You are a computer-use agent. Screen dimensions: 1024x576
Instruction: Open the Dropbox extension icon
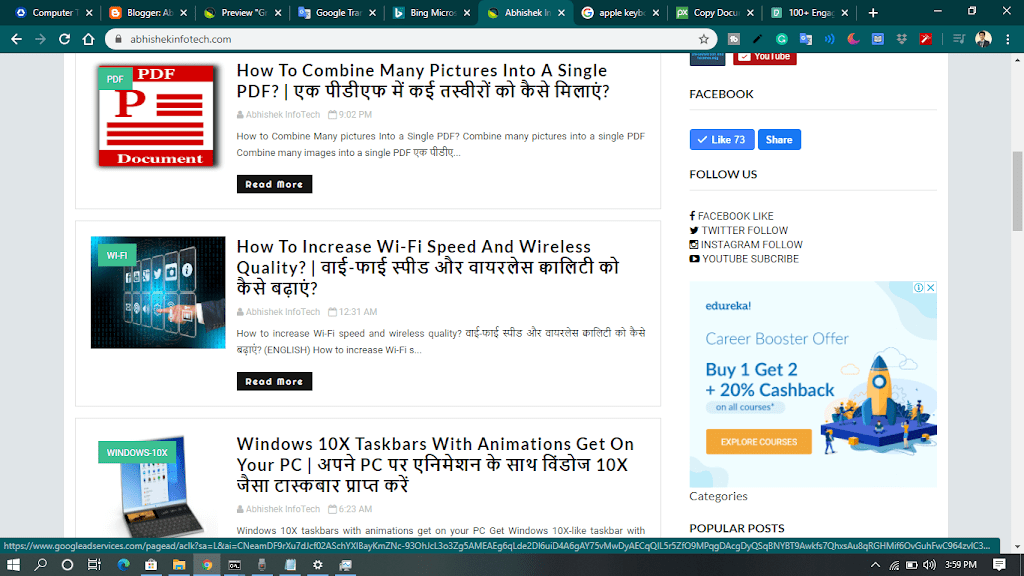click(902, 39)
